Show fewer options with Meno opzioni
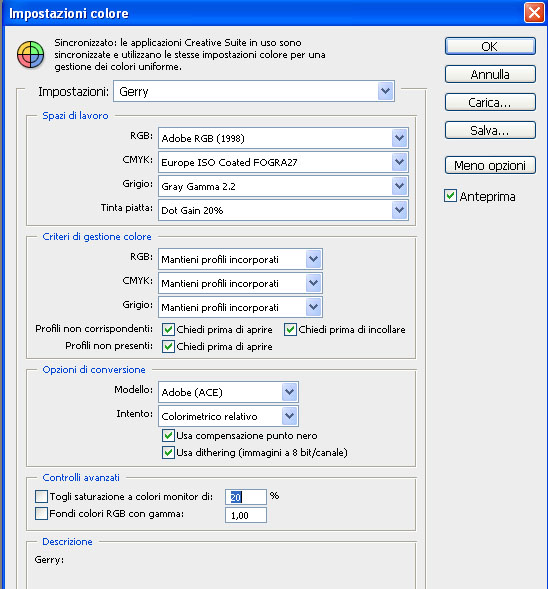Screen dimensions: 548x589 [x=490, y=165]
